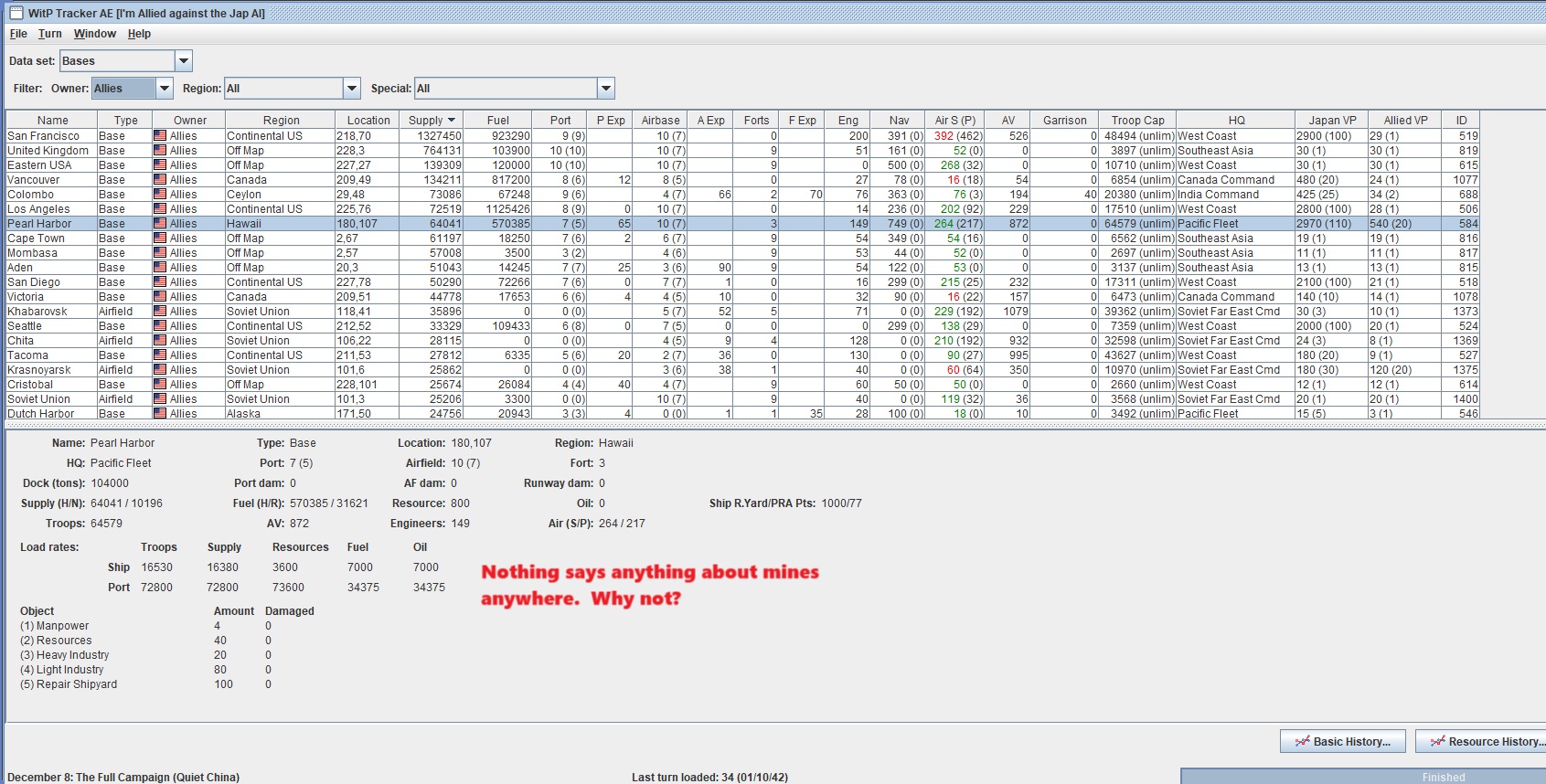
Task: Open the Window menu
Action: (95, 34)
